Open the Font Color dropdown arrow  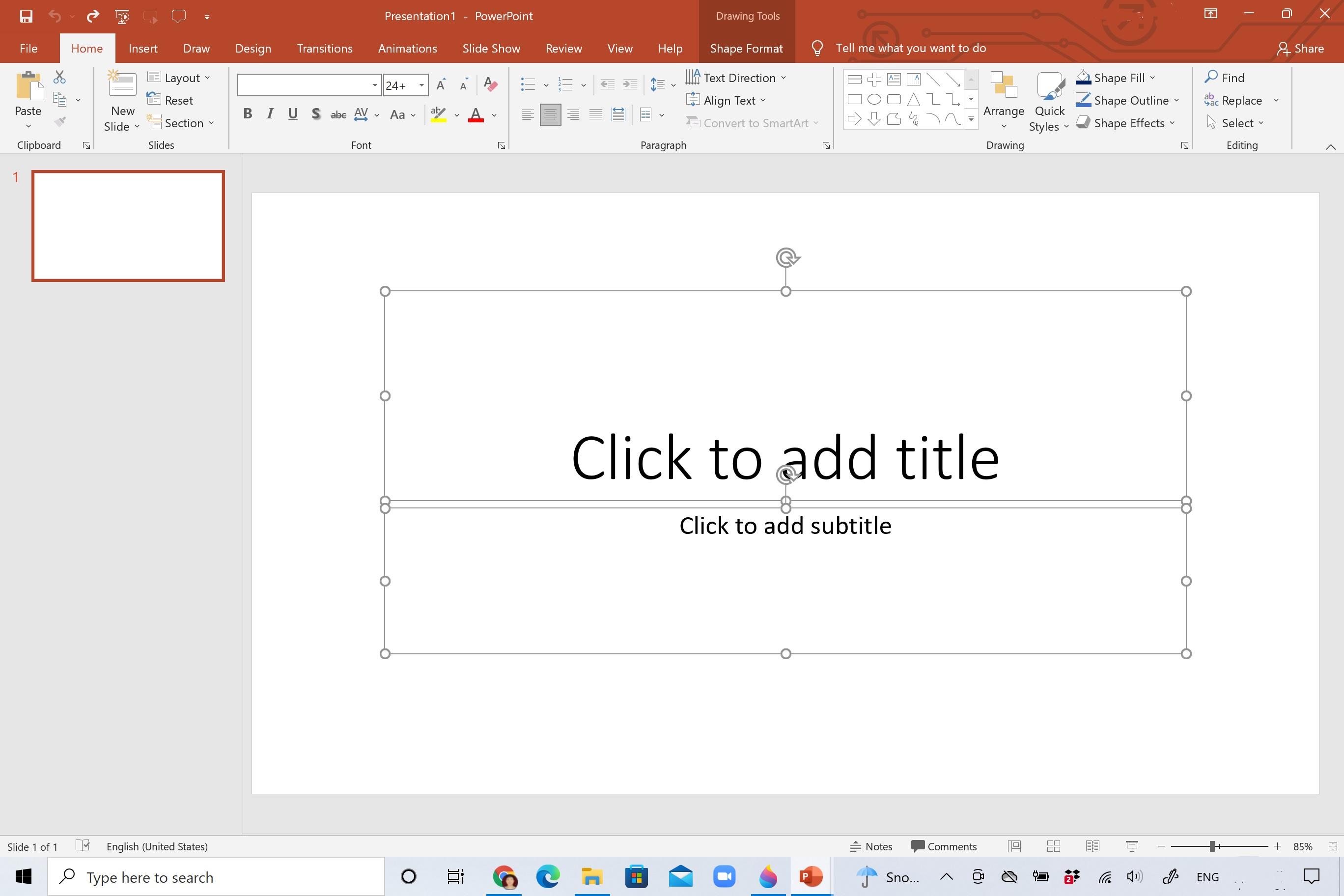point(494,115)
